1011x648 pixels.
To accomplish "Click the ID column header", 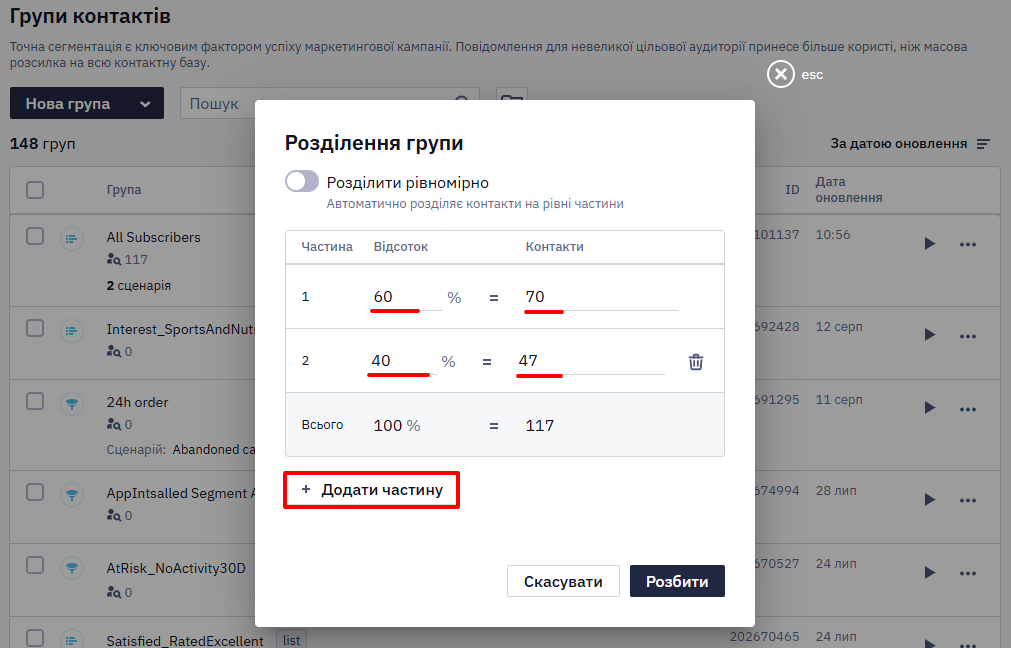I will pyautogui.click(x=792, y=190).
